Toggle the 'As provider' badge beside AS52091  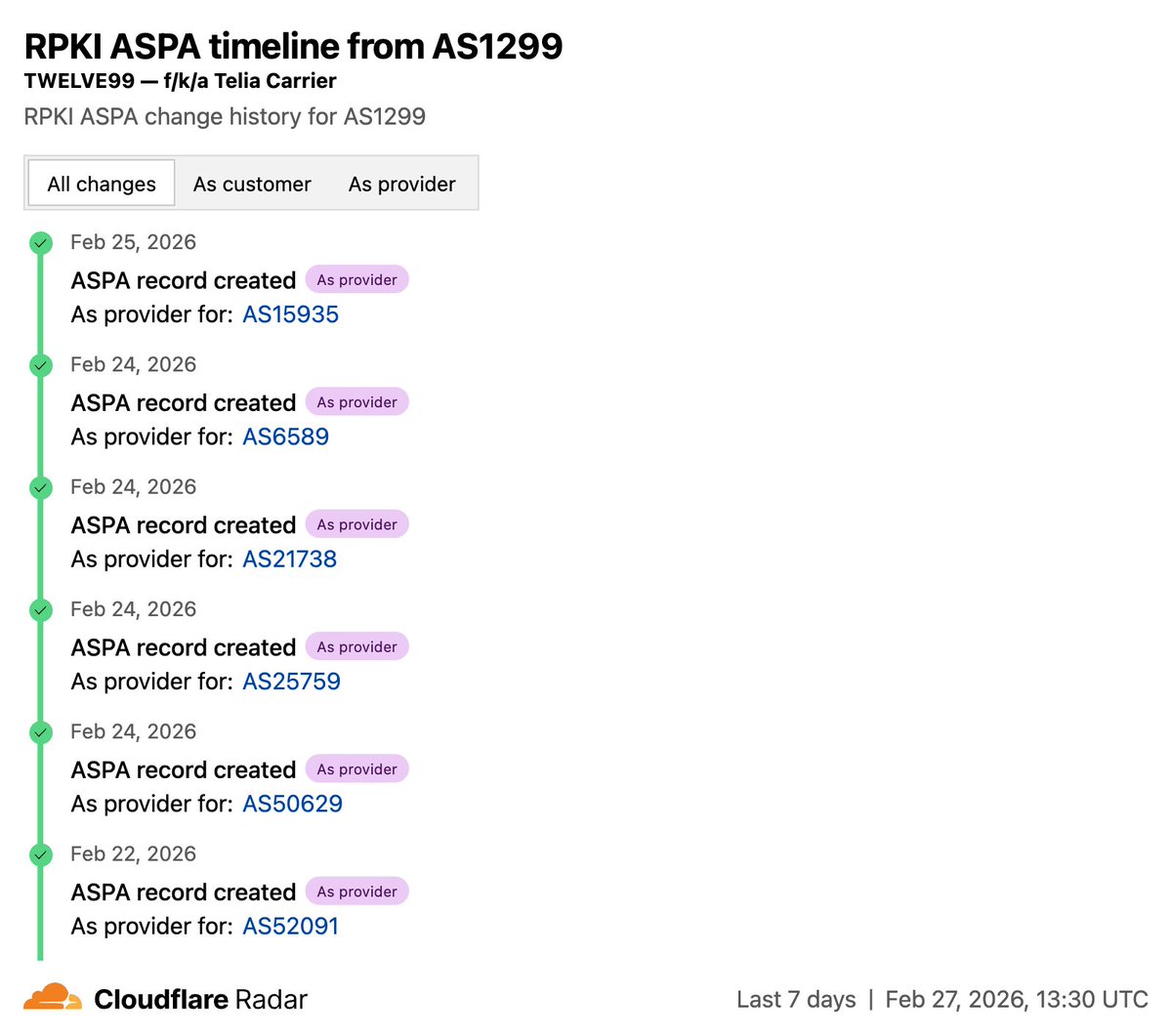tap(356, 891)
